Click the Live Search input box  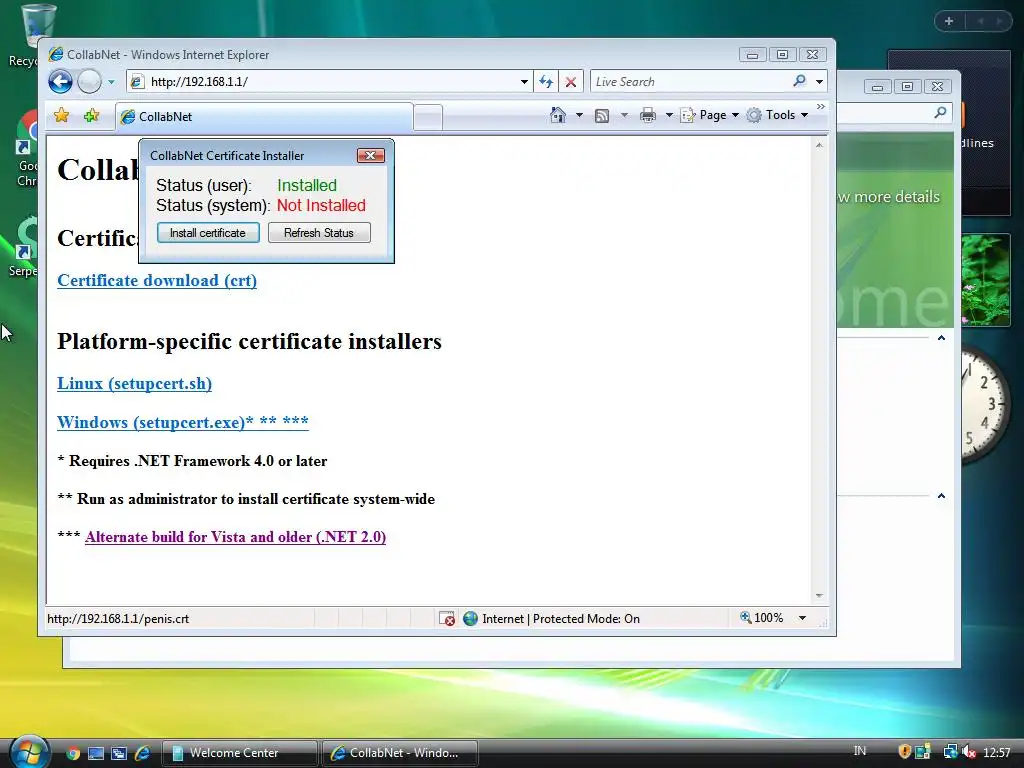(689, 82)
